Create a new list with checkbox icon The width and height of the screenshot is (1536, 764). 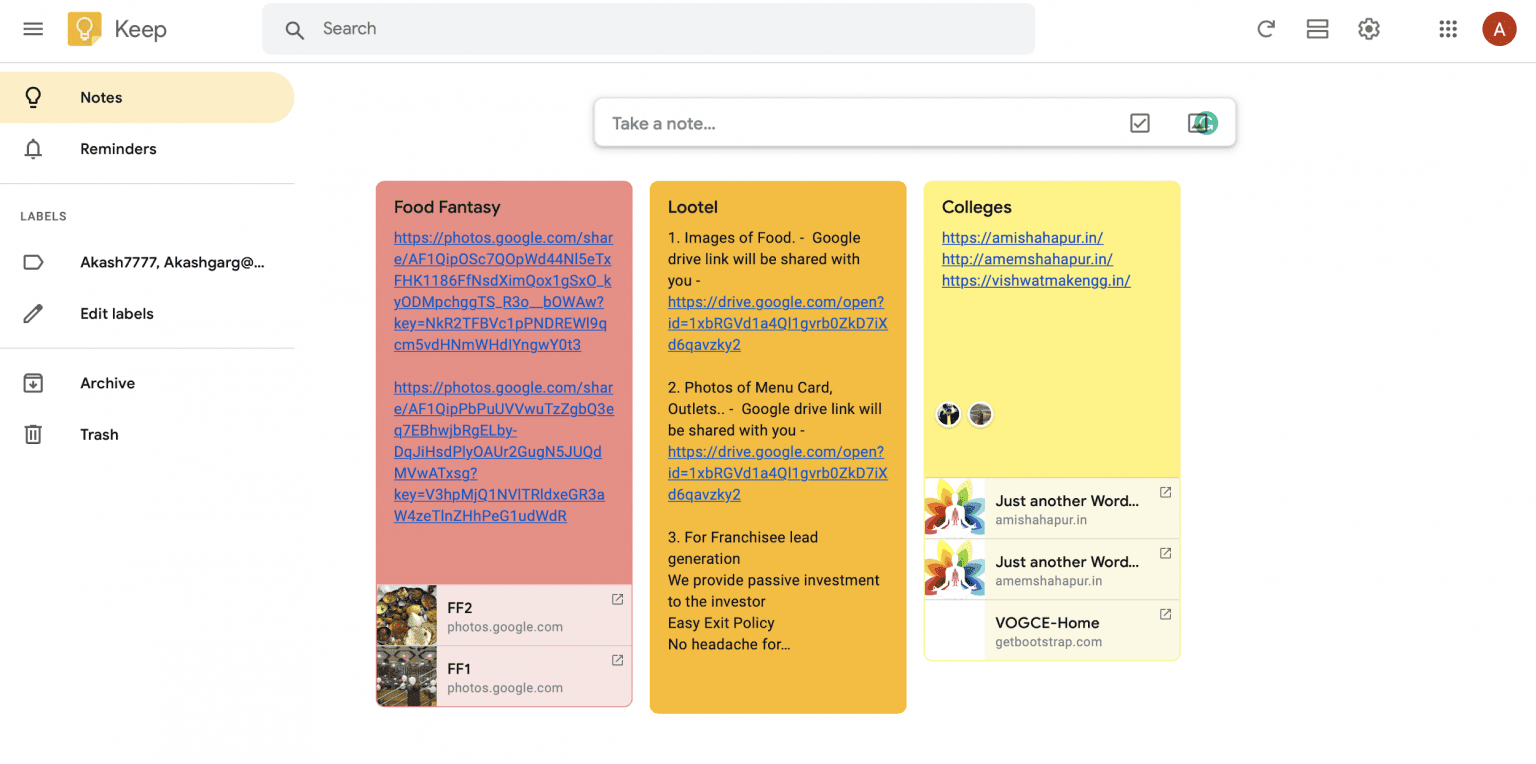pyautogui.click(x=1140, y=123)
